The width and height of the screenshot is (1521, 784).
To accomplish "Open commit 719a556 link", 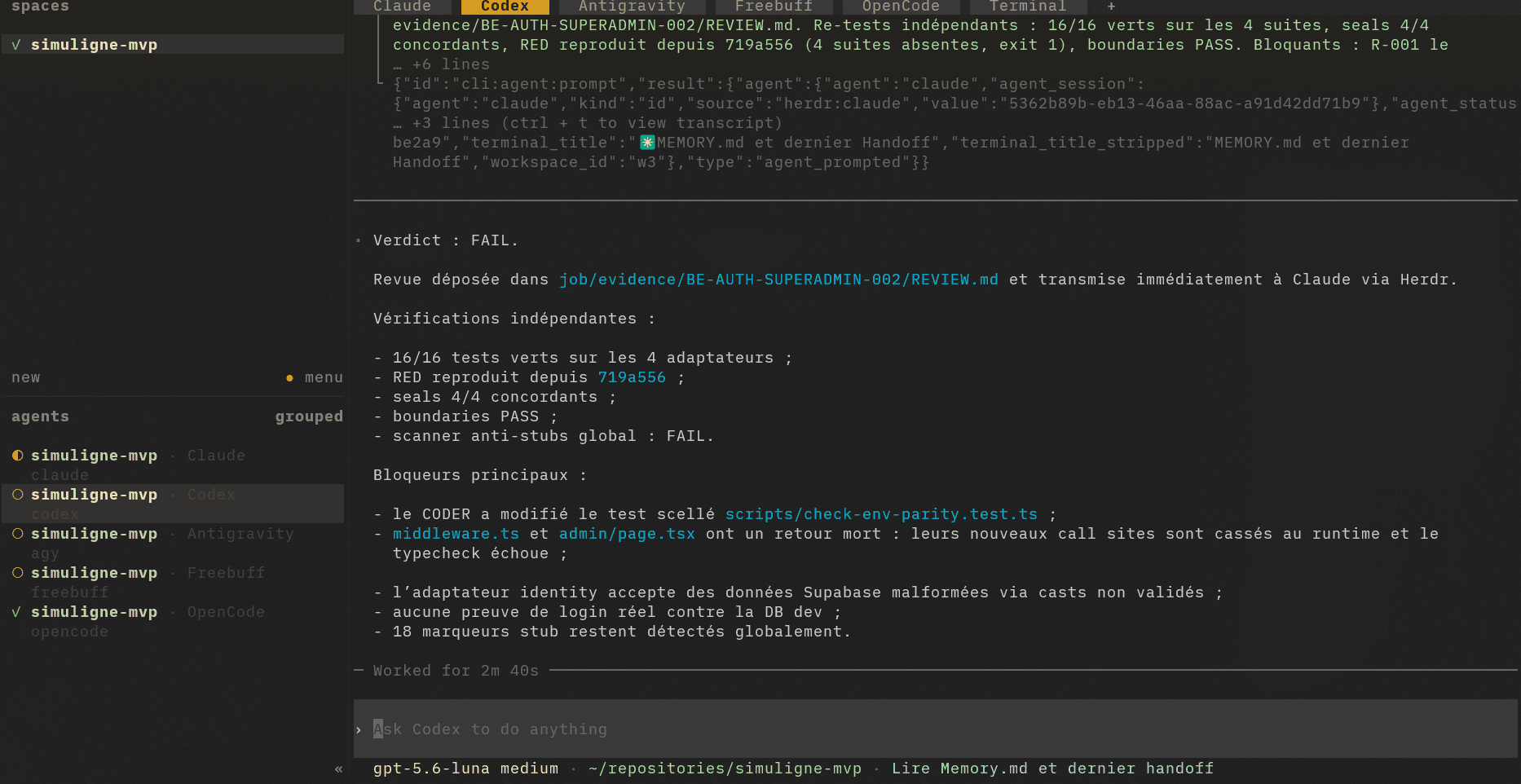I will 632,377.
